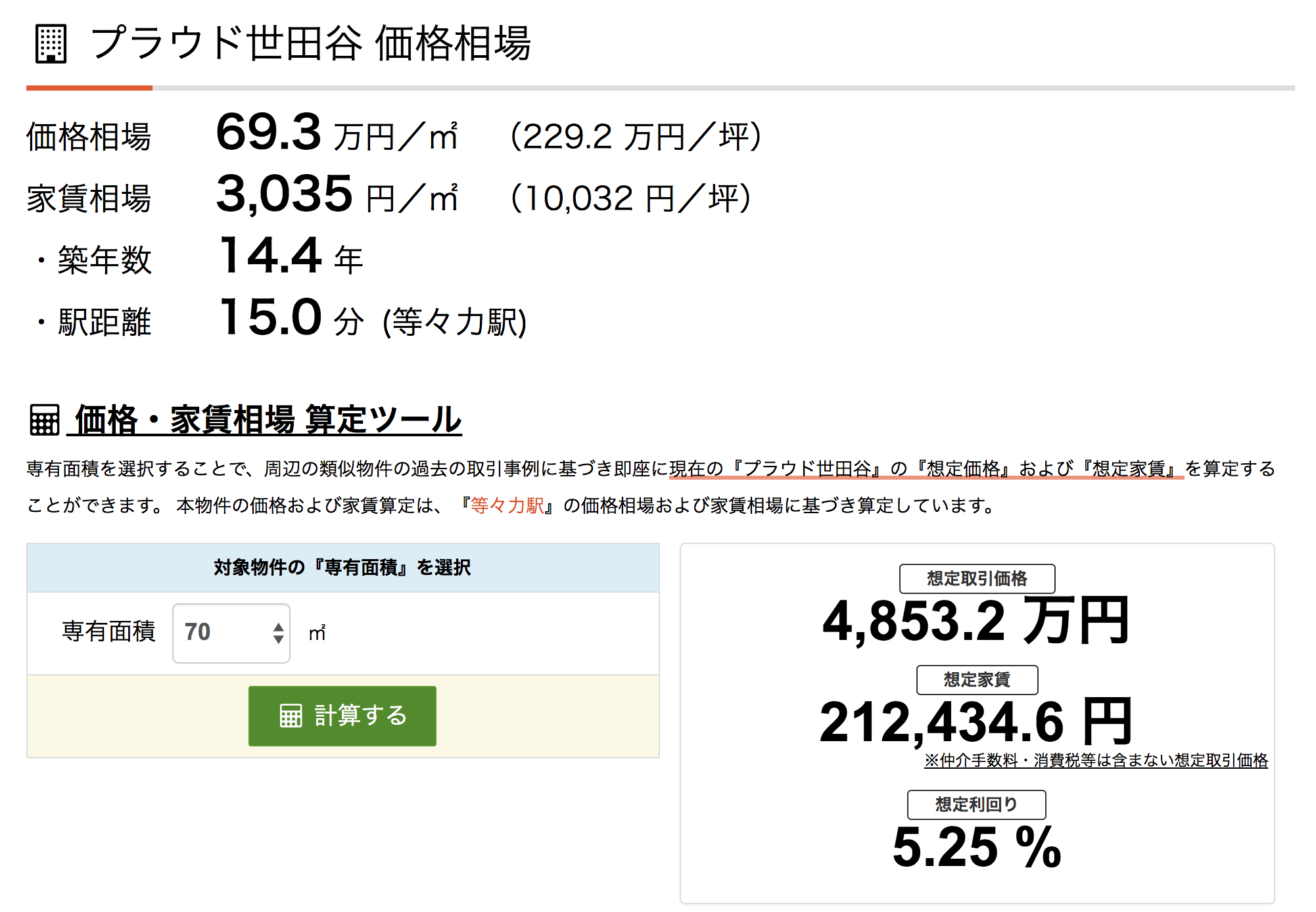Click the building icon beside プラウド世田谷 title
Image resolution: width=1316 pixels, height=912 pixels.
52,44
